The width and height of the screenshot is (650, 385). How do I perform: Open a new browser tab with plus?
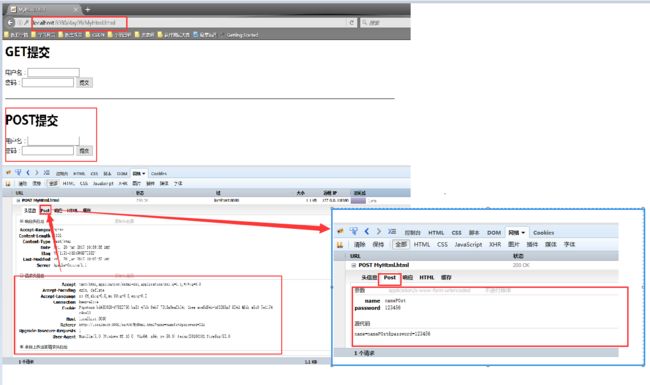(87, 9)
